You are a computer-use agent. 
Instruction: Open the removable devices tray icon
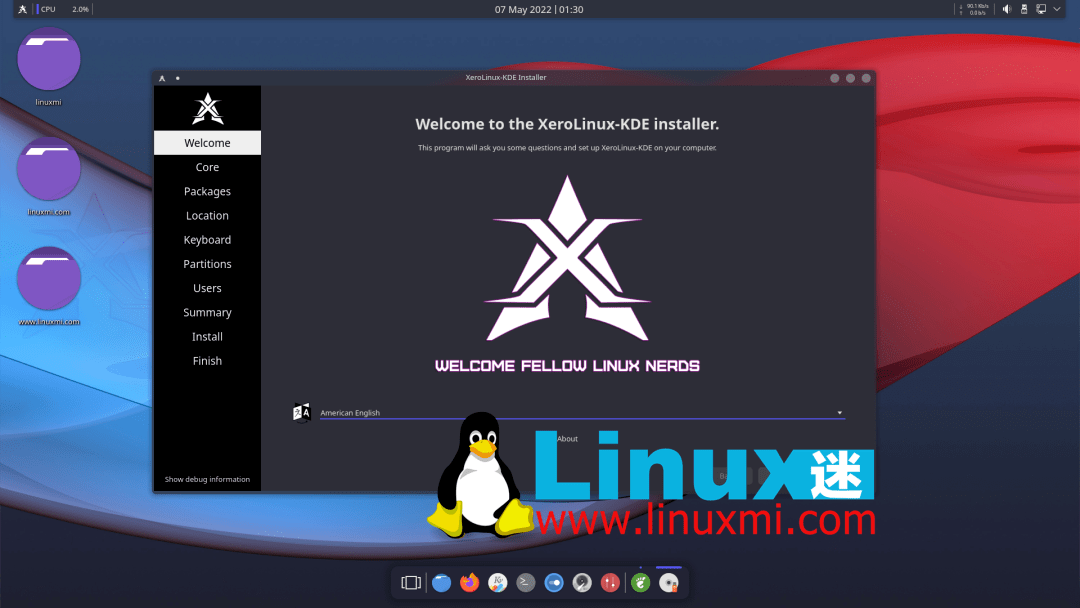[1024, 10]
